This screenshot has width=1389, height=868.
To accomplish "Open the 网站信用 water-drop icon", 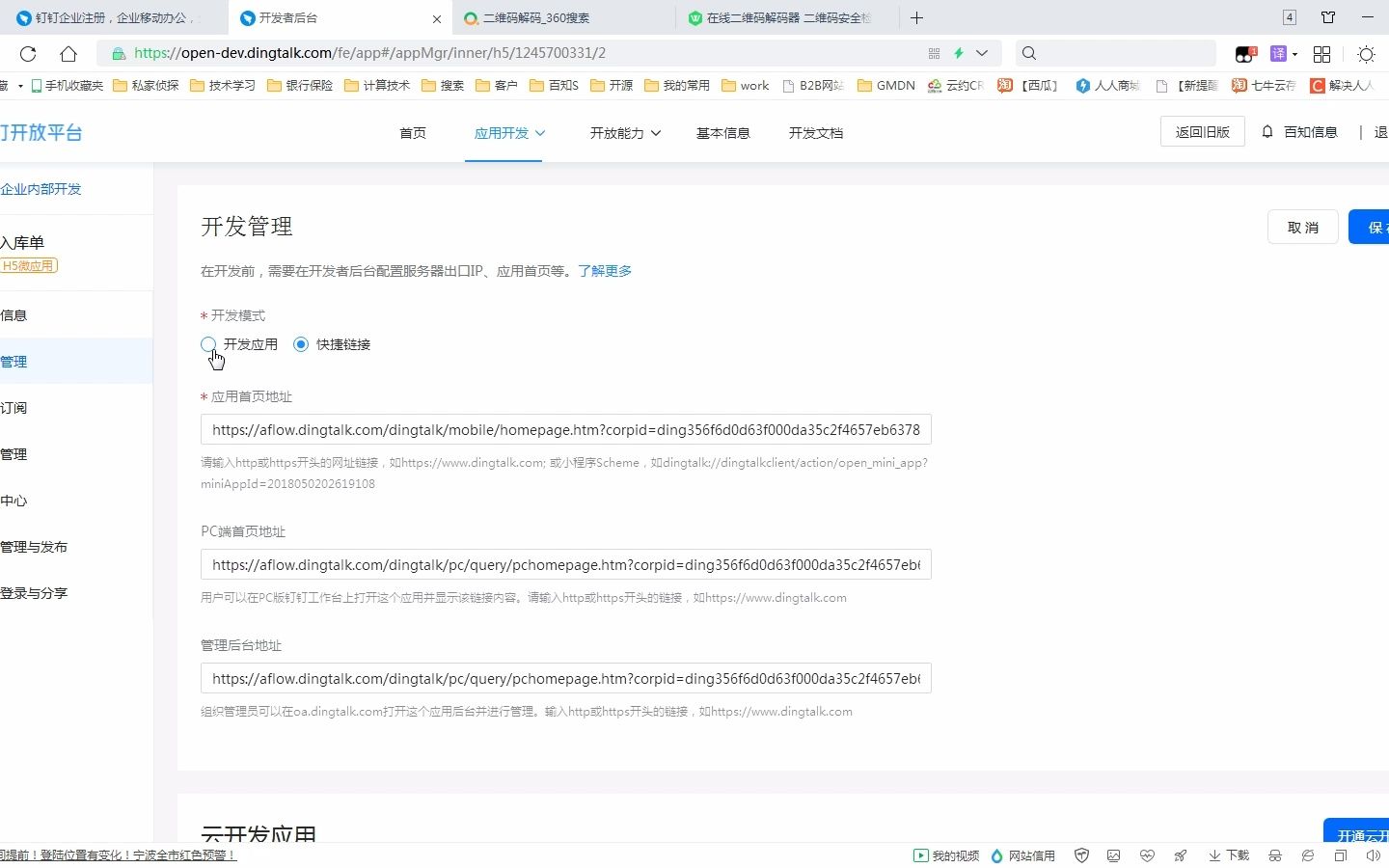I will 994,855.
